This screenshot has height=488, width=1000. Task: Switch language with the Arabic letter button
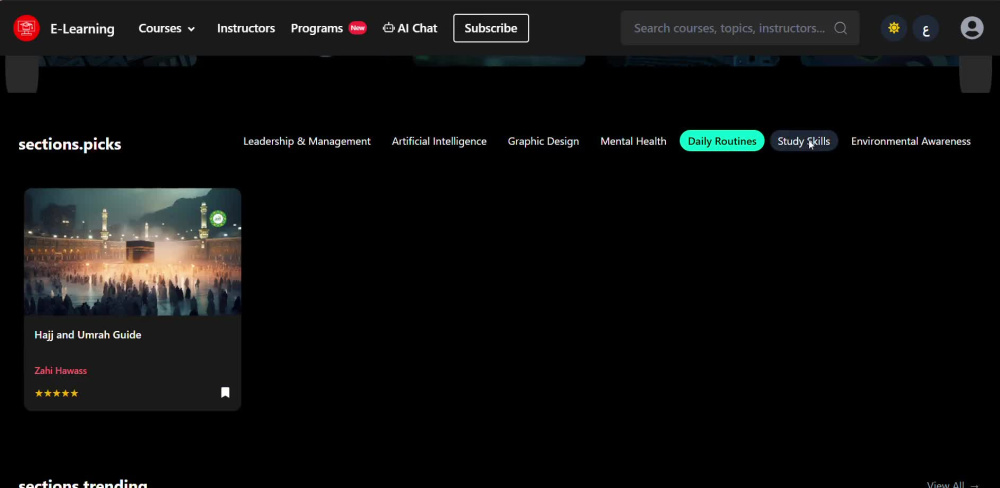point(925,28)
